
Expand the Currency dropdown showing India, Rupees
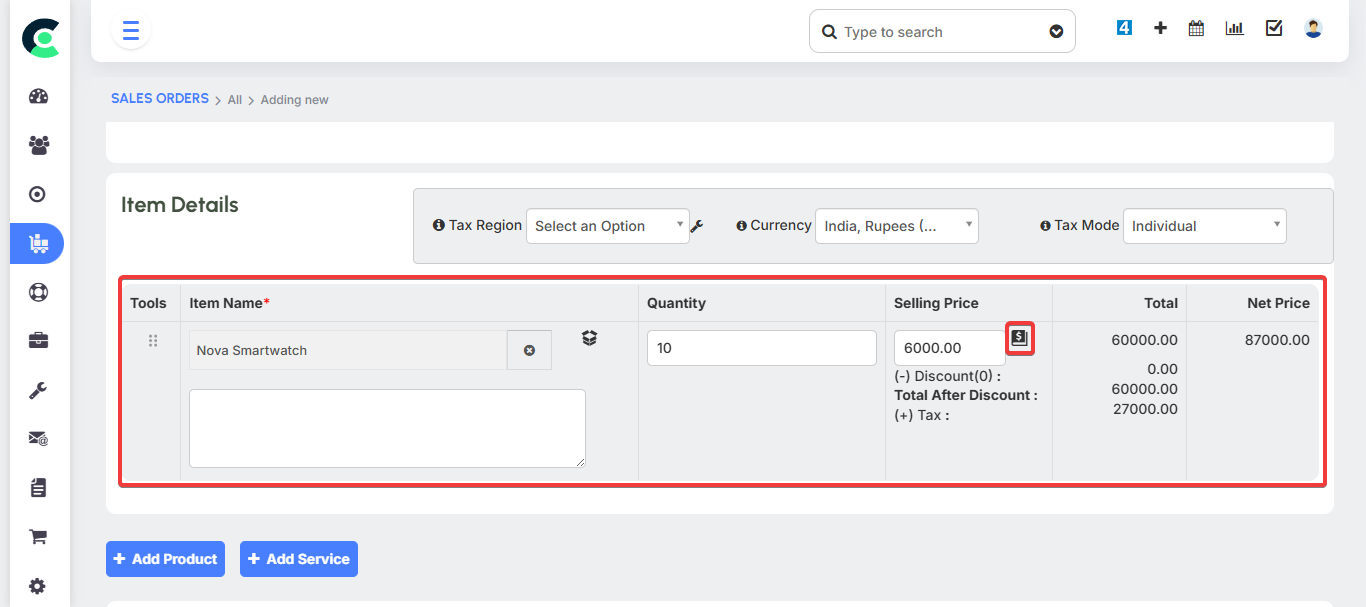tap(896, 225)
